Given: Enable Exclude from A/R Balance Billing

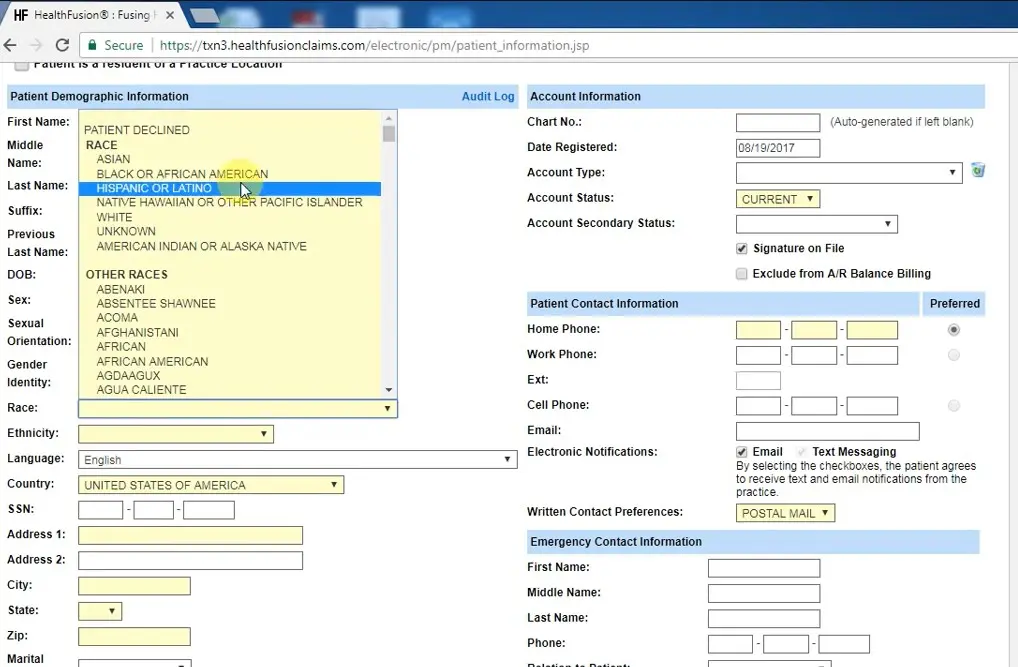Looking at the screenshot, I should coord(742,274).
